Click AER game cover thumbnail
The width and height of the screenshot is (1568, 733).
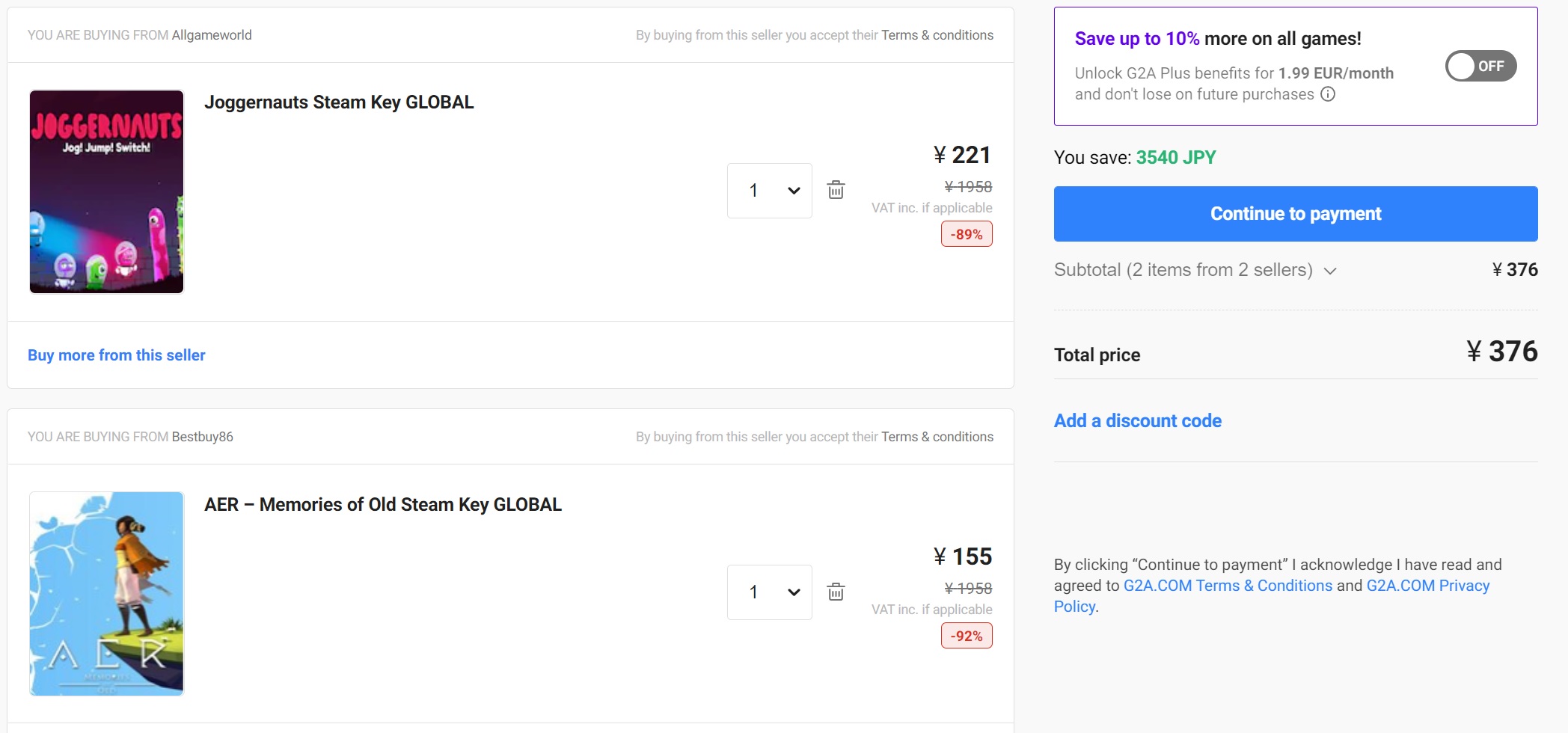click(x=106, y=593)
